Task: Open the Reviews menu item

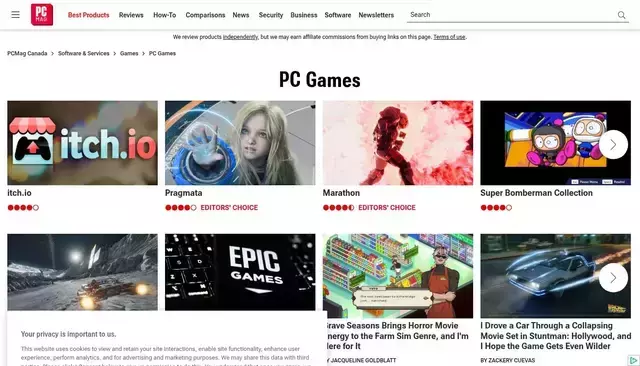Action: tap(131, 15)
